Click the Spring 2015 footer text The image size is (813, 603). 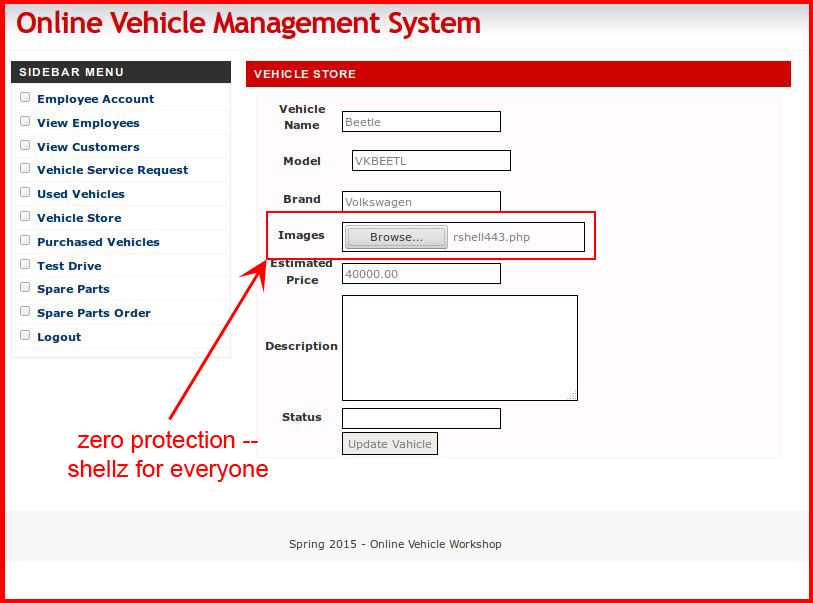coord(395,544)
